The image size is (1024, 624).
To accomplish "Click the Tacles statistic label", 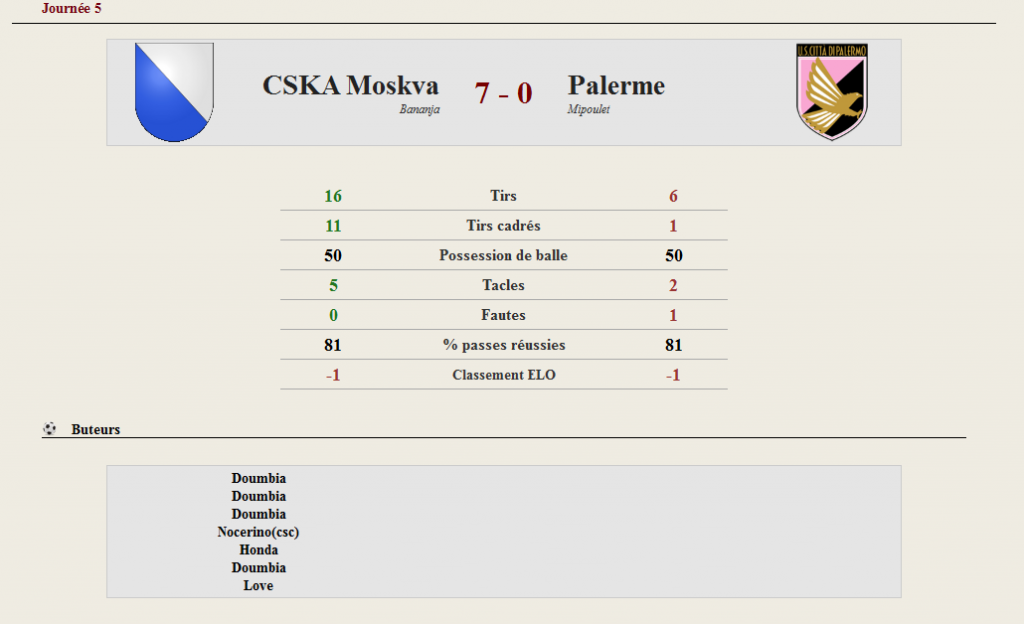I will (x=504, y=285).
